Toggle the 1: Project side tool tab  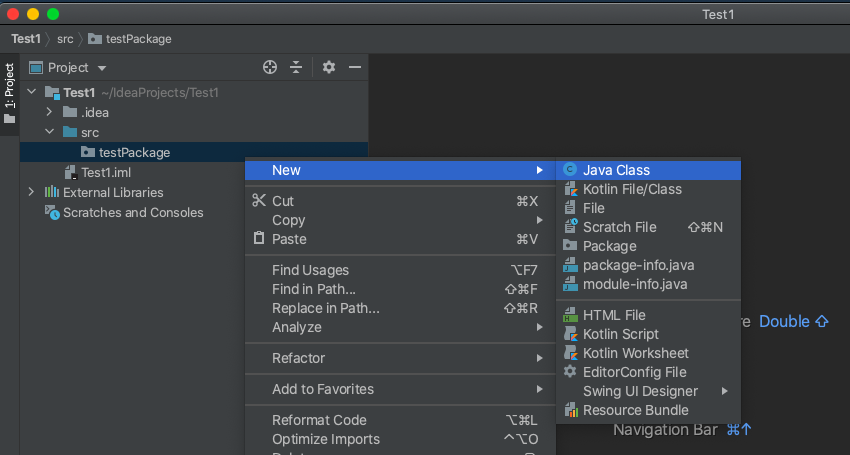pyautogui.click(x=10, y=94)
